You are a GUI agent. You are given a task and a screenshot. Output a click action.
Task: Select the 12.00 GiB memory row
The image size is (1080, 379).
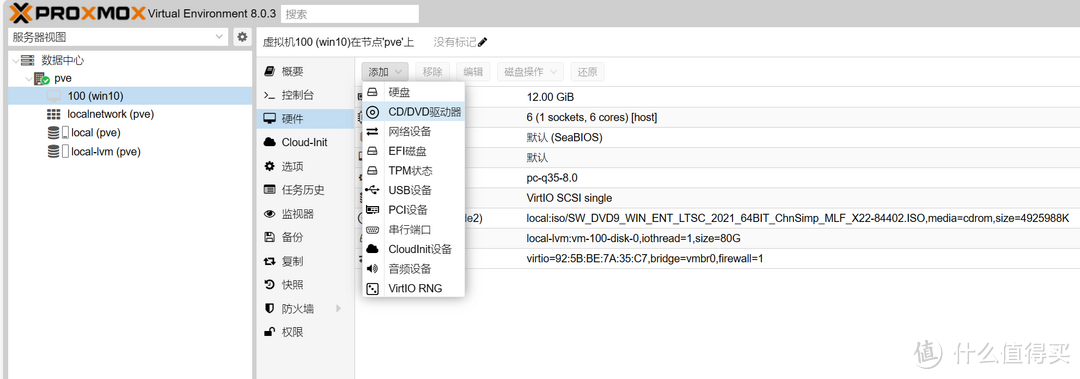717,97
